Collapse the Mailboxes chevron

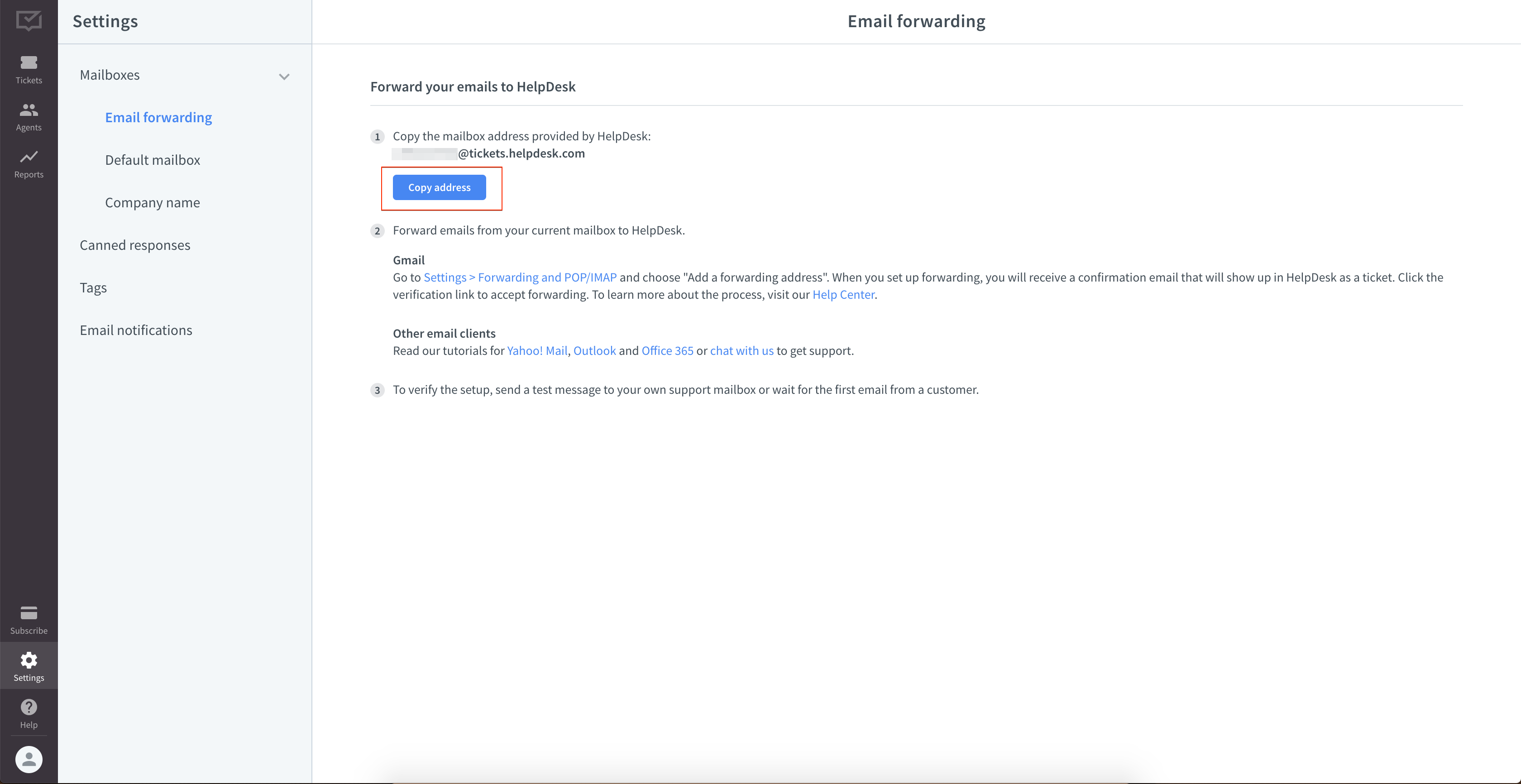284,77
